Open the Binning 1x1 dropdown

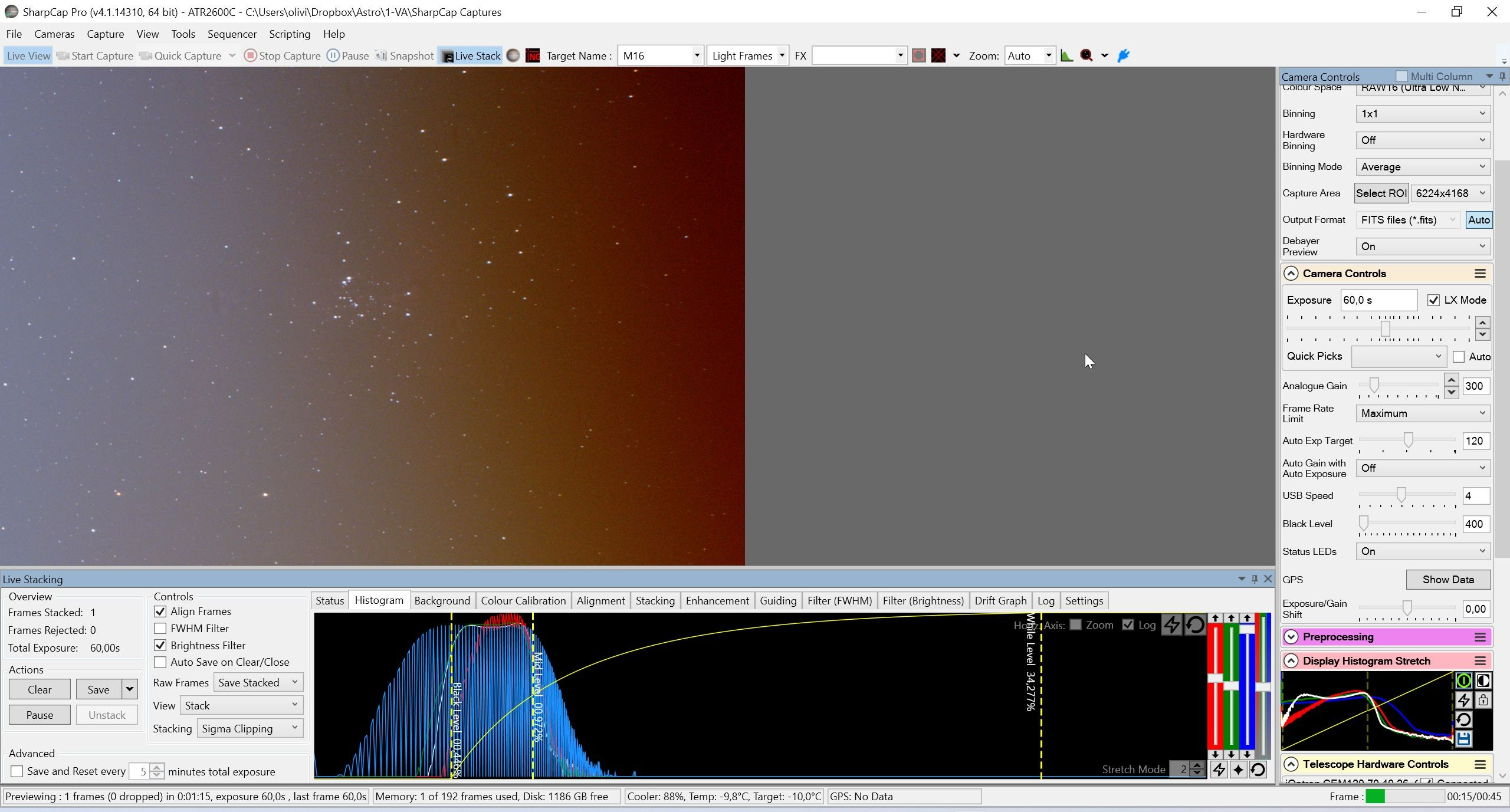click(x=1423, y=113)
